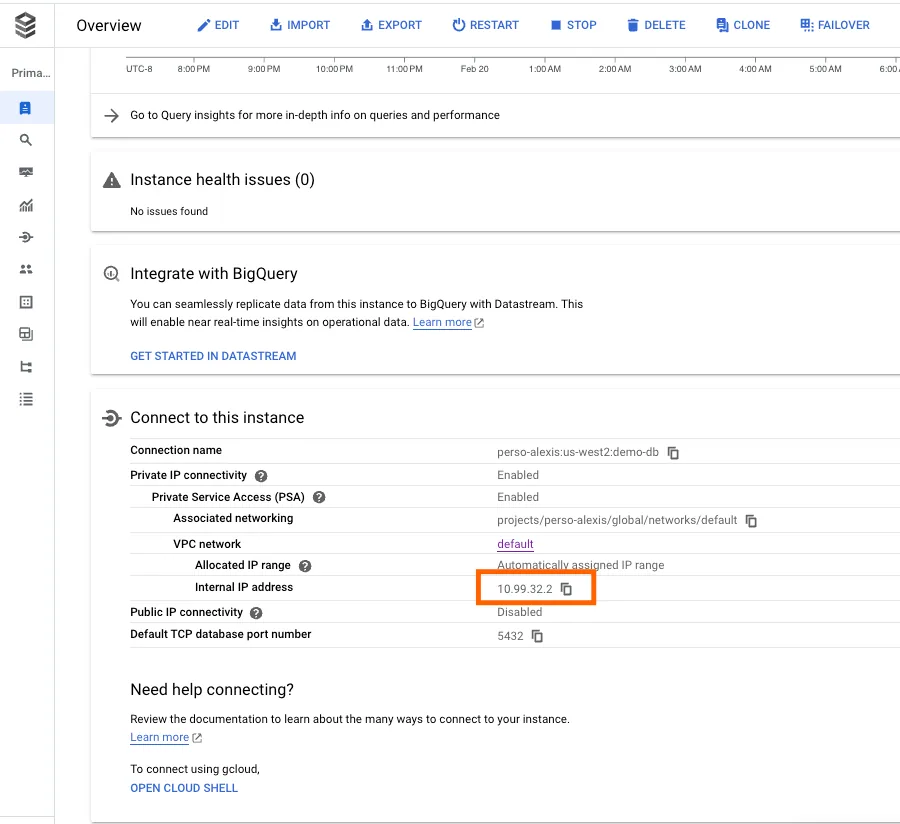Open the chart metrics sidebar icon
Viewport: 900px width, 824px height.
pyautogui.click(x=26, y=205)
